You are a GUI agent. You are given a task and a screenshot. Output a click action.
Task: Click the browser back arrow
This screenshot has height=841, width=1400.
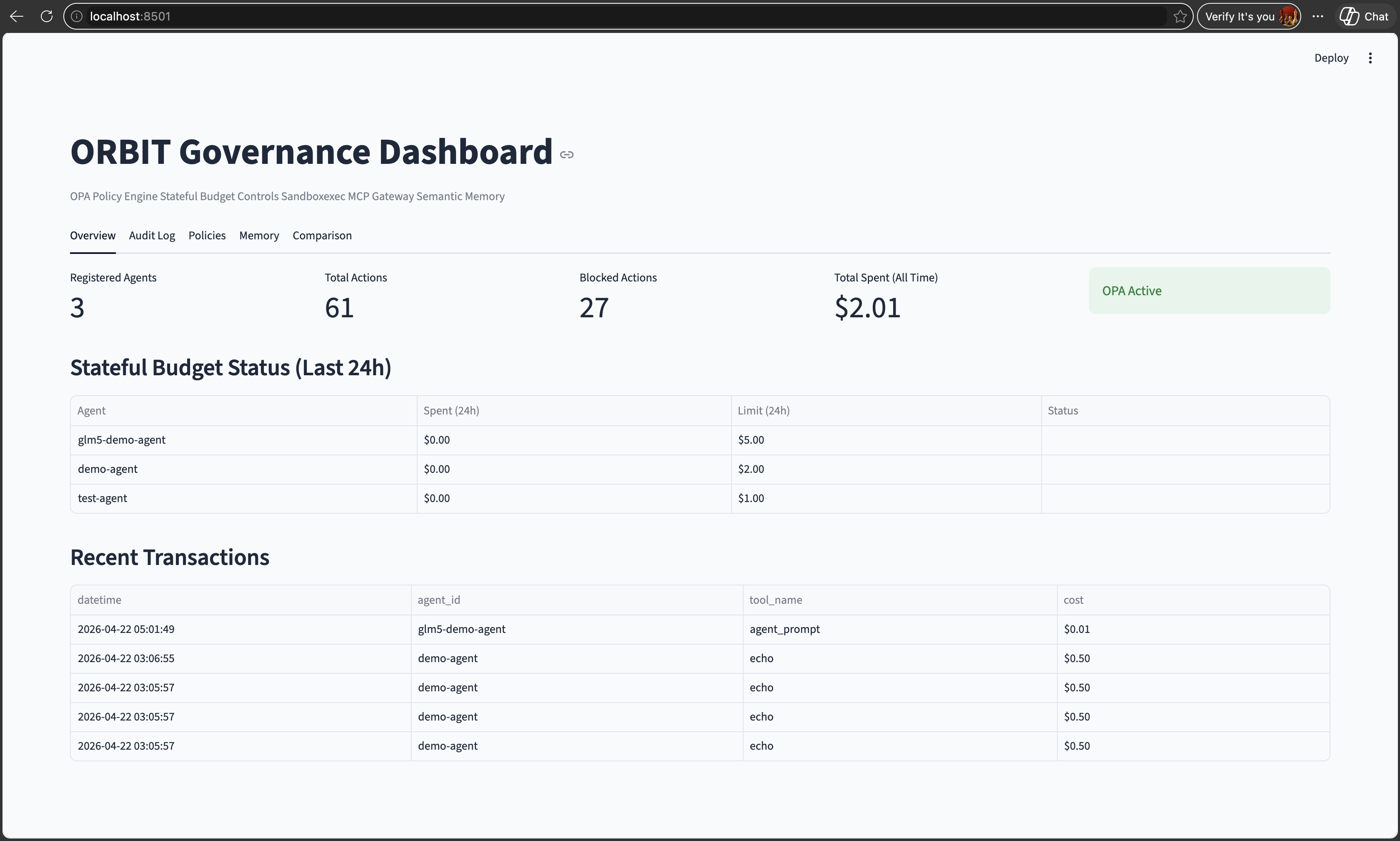(17, 16)
